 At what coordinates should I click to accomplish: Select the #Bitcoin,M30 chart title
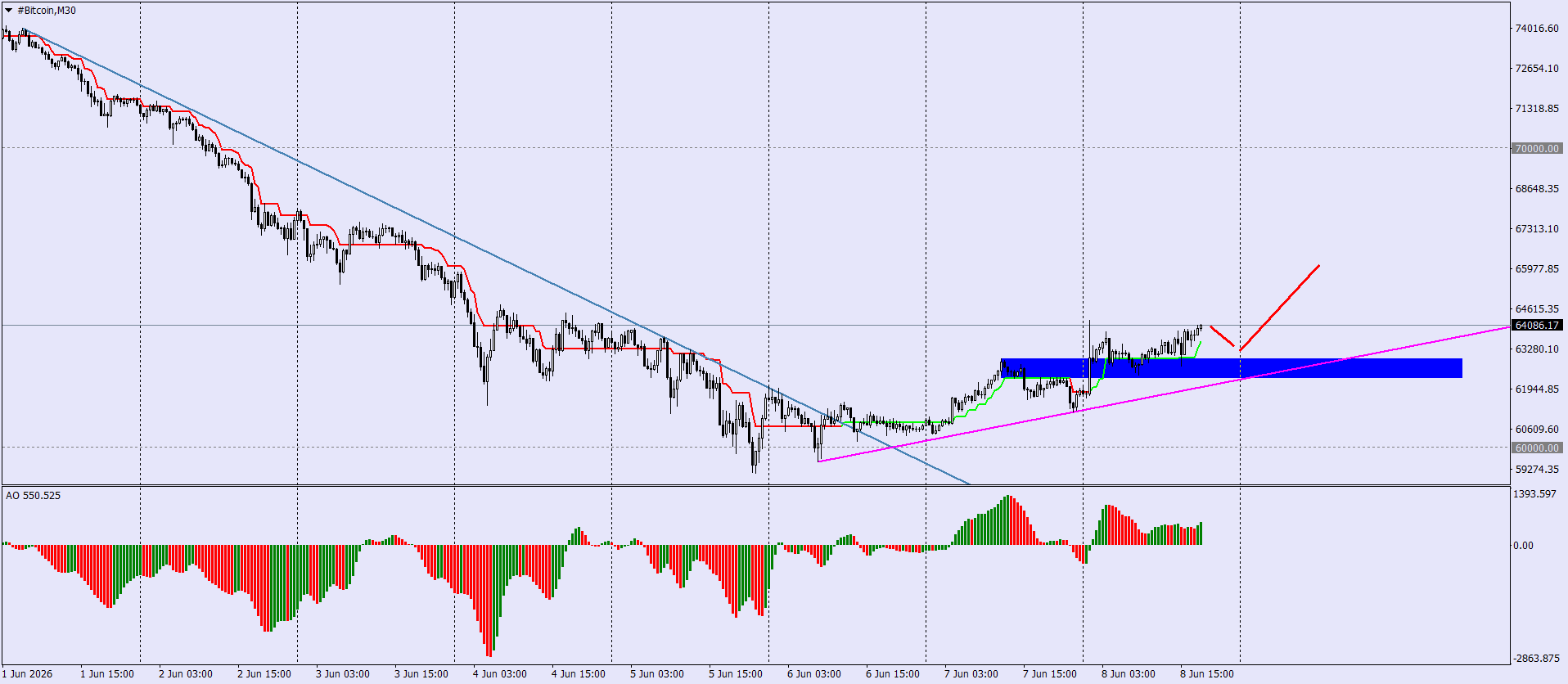pyautogui.click(x=47, y=11)
